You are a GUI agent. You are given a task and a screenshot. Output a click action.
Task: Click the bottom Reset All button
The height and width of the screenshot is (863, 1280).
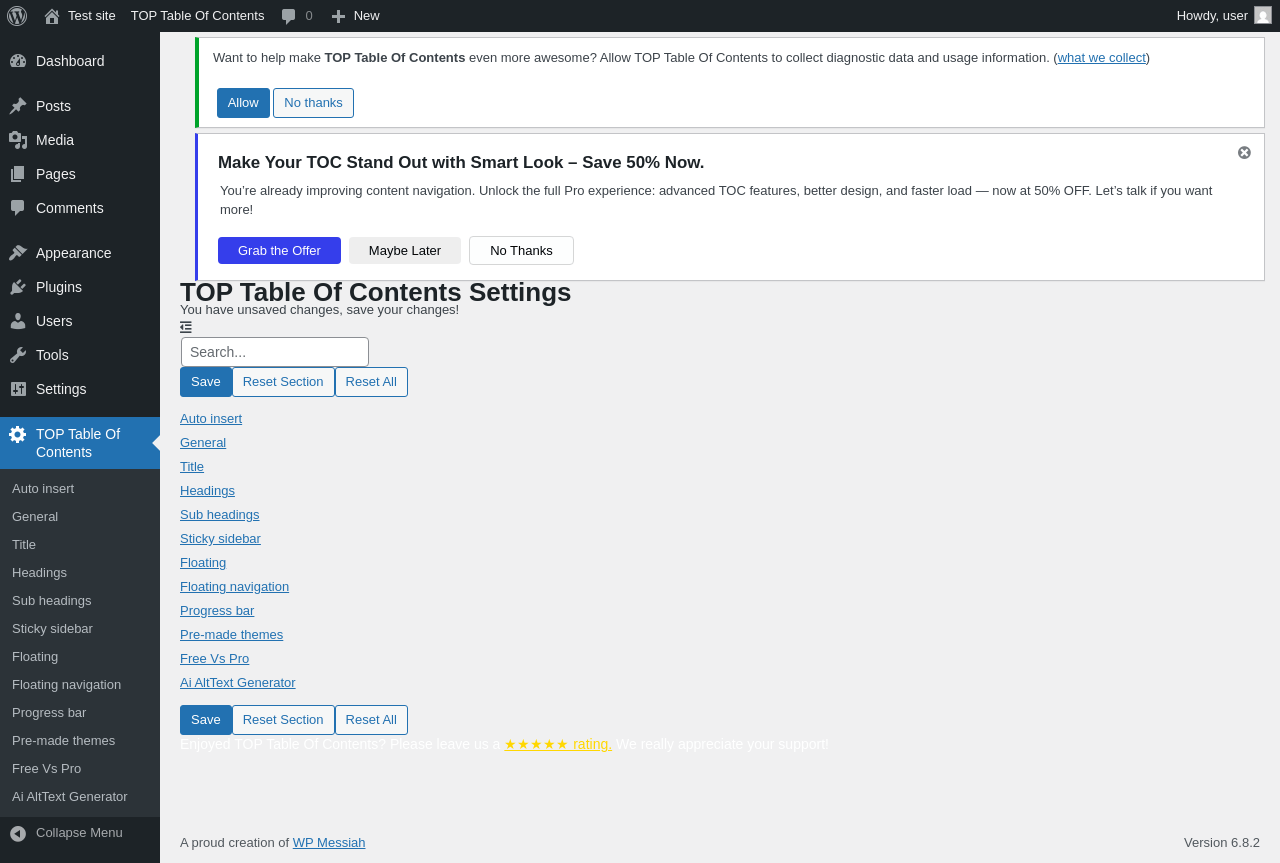tap(371, 720)
